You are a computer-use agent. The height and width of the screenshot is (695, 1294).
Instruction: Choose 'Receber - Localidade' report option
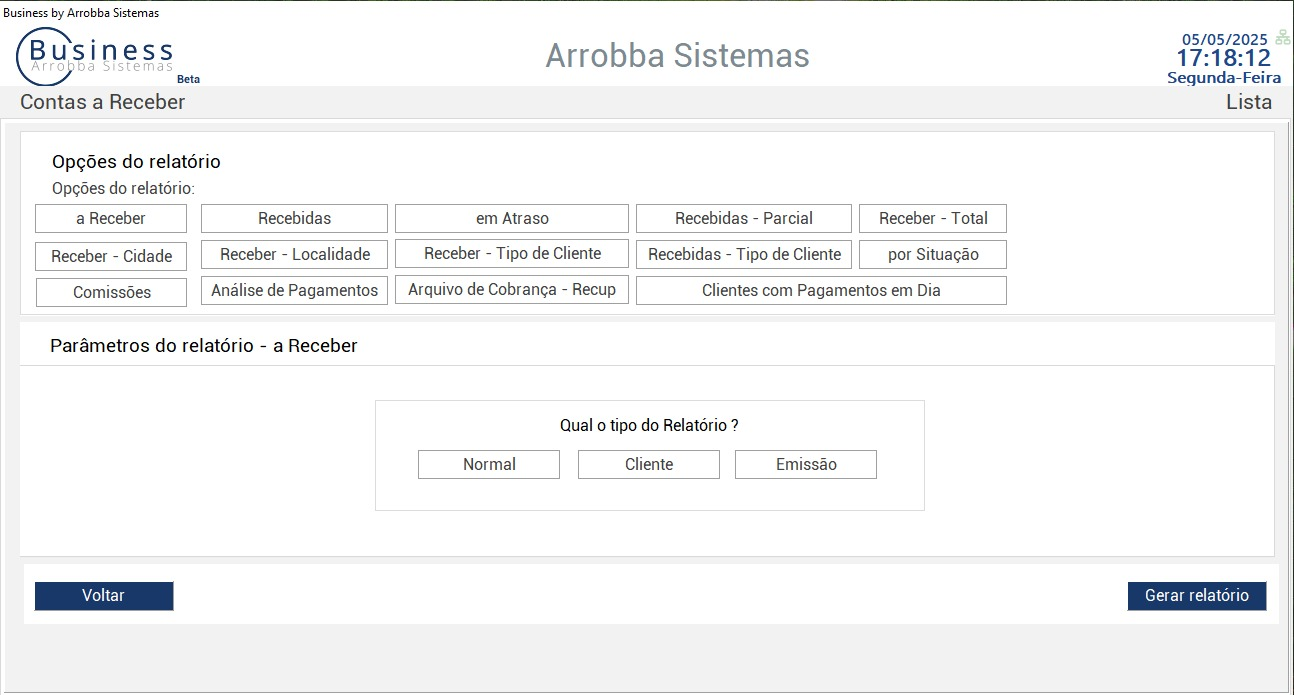(294, 255)
